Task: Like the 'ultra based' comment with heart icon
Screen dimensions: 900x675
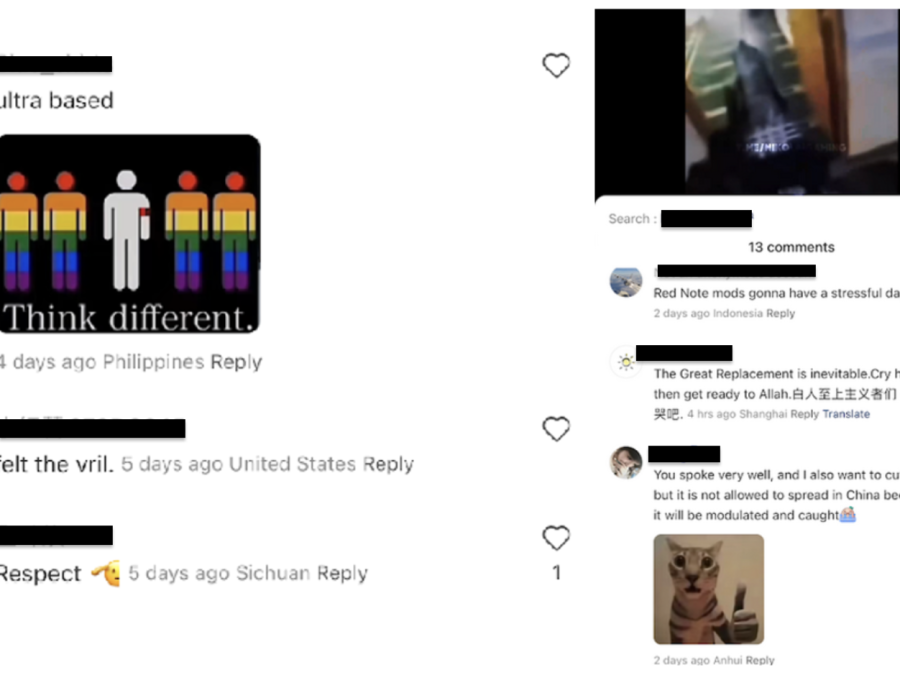Action: click(x=556, y=65)
